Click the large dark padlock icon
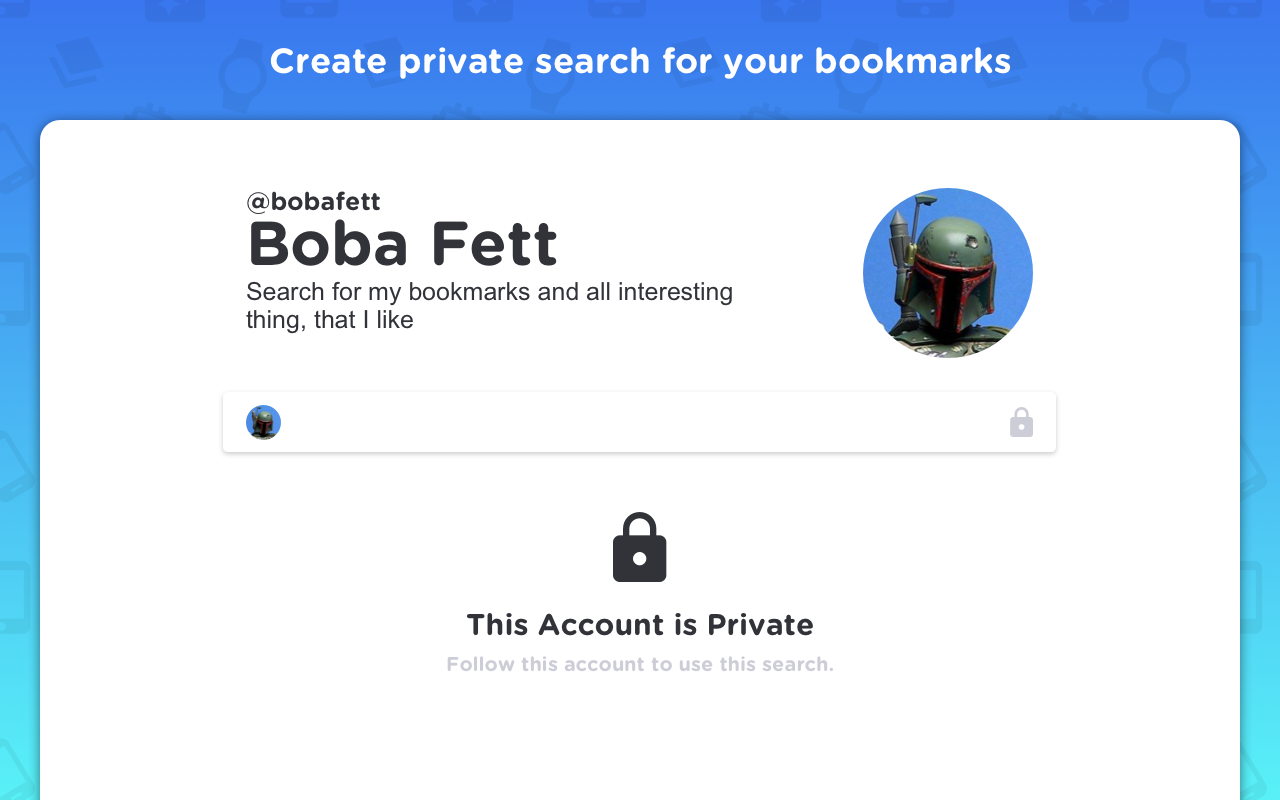This screenshot has height=800, width=1280. tap(640, 547)
